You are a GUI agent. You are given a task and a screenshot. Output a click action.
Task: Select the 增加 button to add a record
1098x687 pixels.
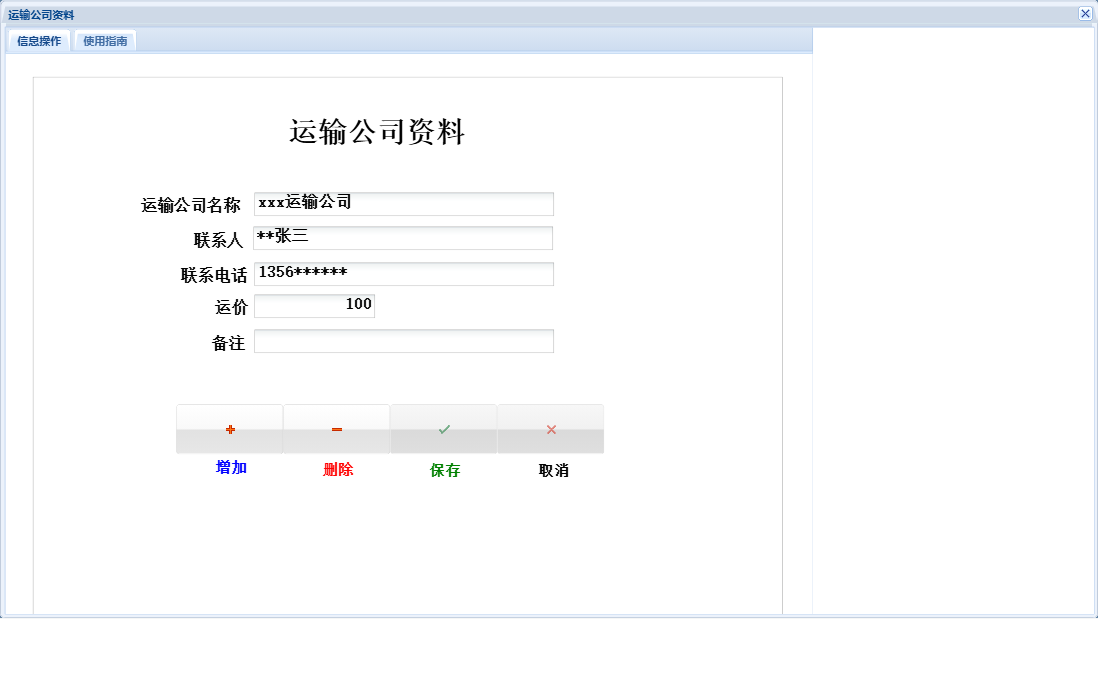[230, 428]
